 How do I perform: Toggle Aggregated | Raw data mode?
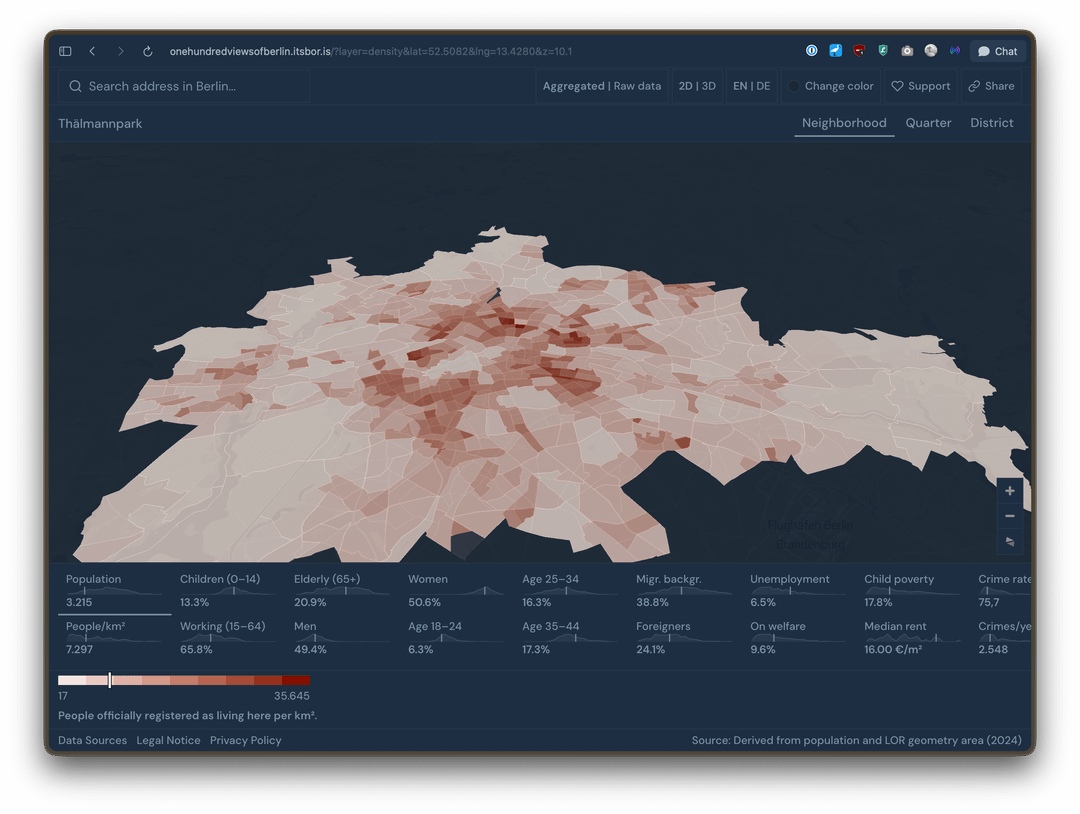(601, 86)
